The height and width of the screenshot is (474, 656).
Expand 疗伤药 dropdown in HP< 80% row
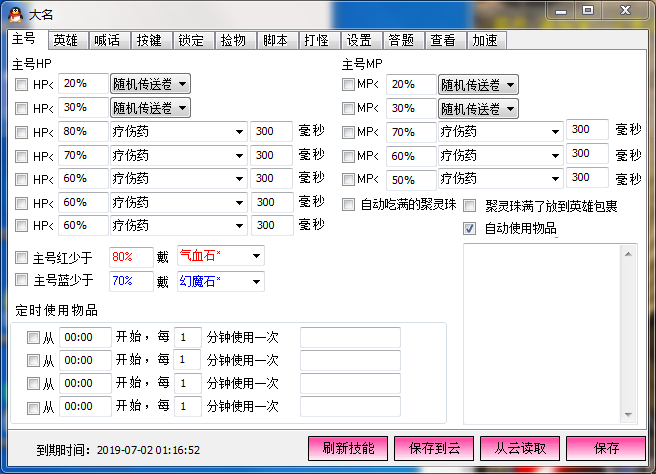(179, 132)
